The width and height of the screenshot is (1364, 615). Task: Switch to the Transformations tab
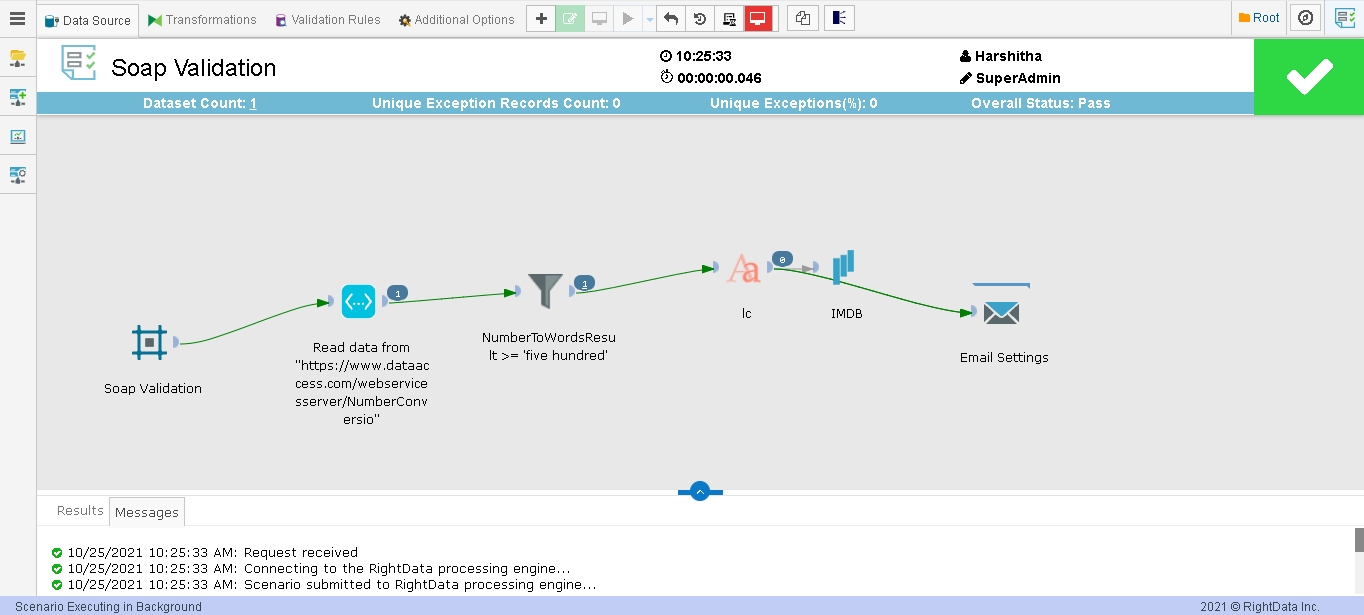[x=202, y=19]
